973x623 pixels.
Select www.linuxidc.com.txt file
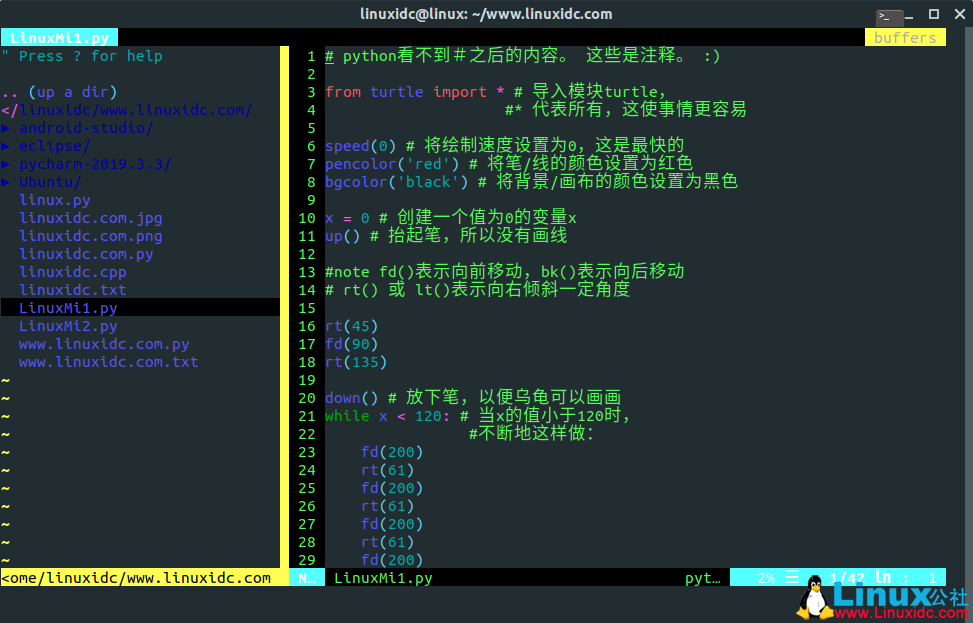[x=108, y=362]
